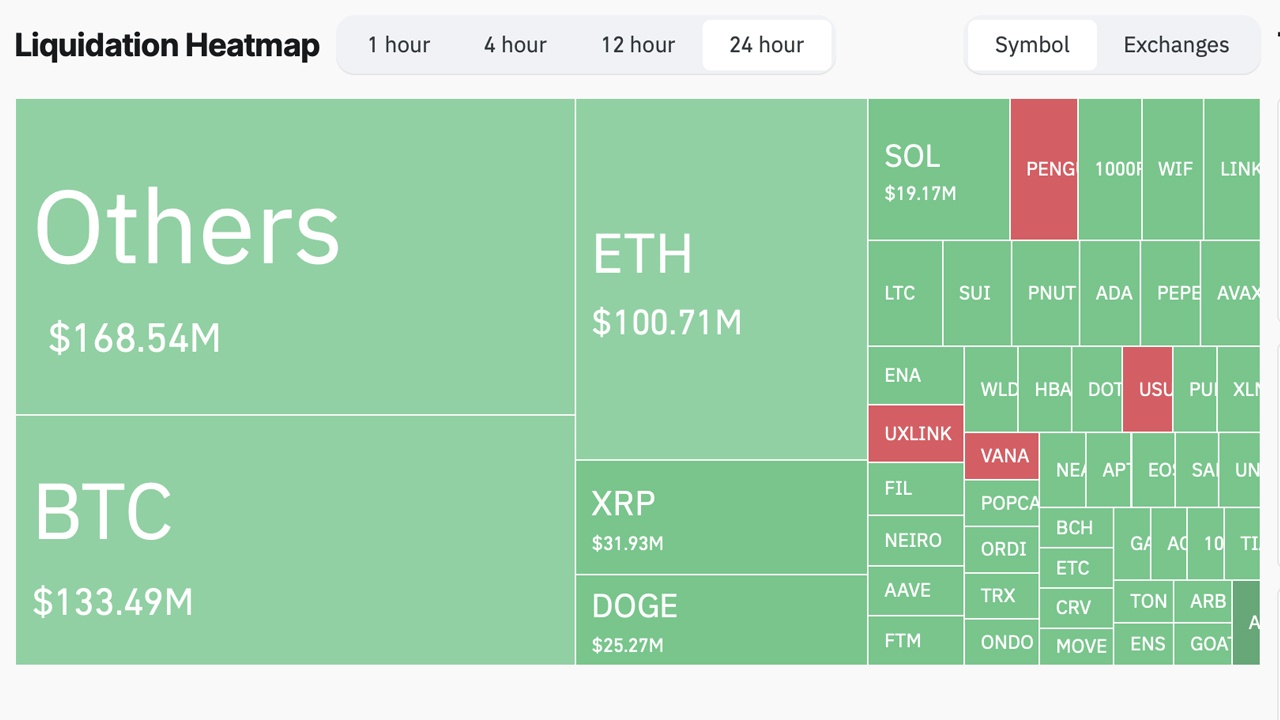Screen dimensions: 1280x720
Task: Click the ADA tile
Action: (1110, 293)
